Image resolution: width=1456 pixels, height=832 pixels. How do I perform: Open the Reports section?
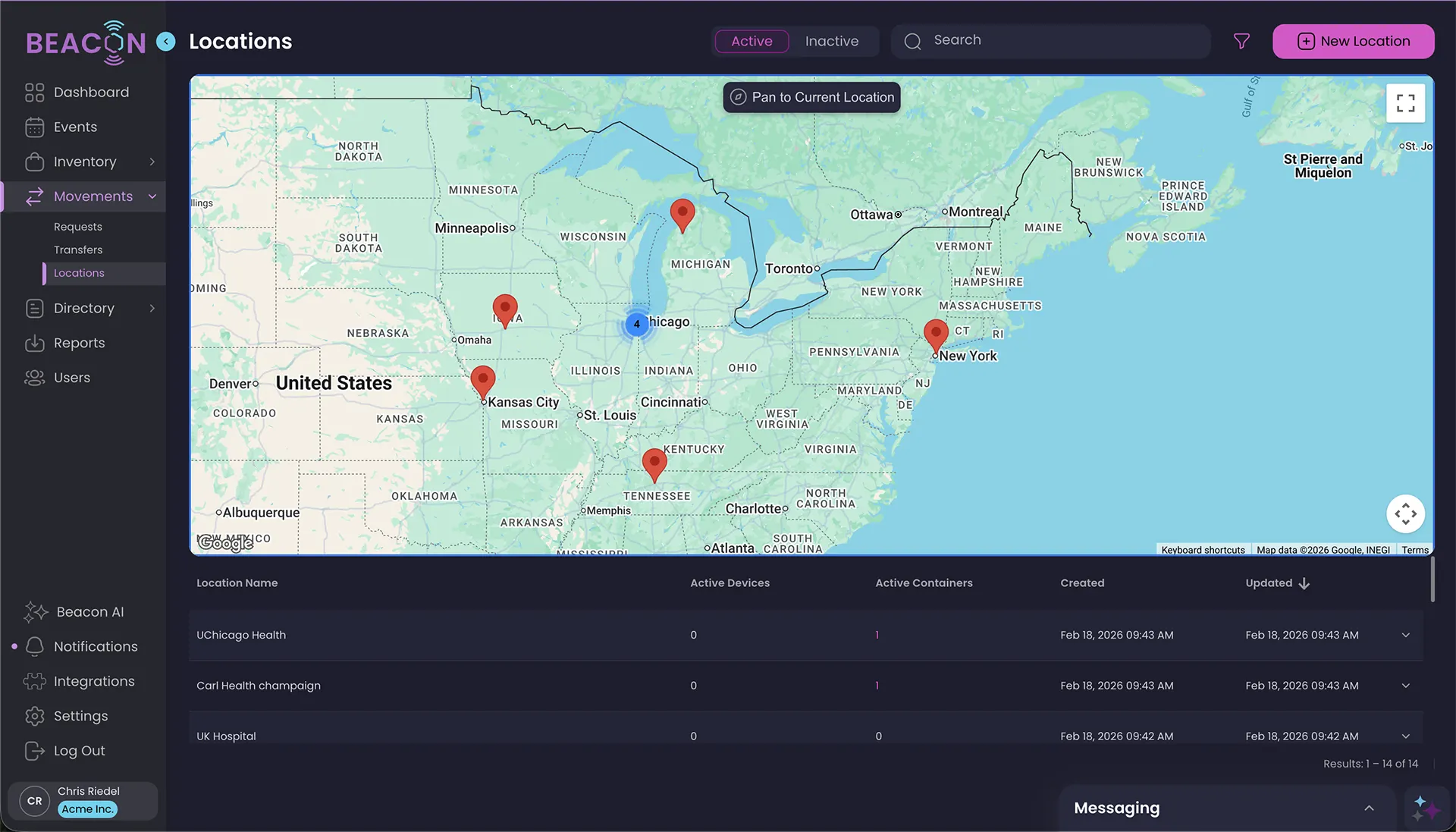[80, 343]
